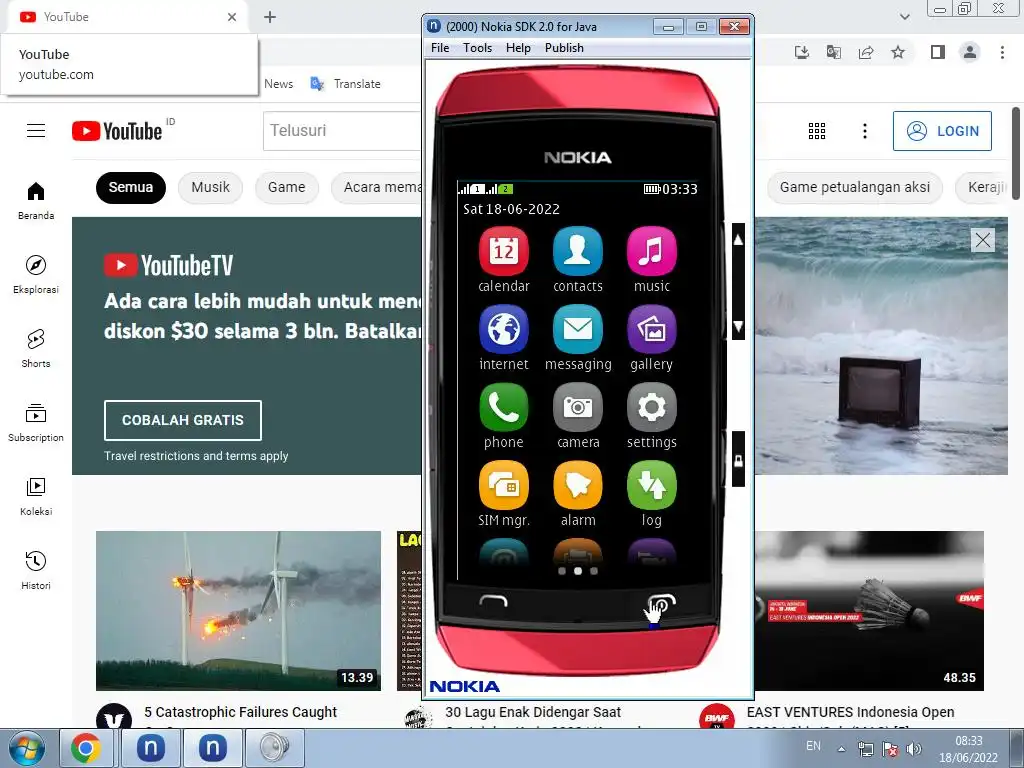Close the YouTube browser tab
The width and height of the screenshot is (1024, 768).
[x=232, y=17]
